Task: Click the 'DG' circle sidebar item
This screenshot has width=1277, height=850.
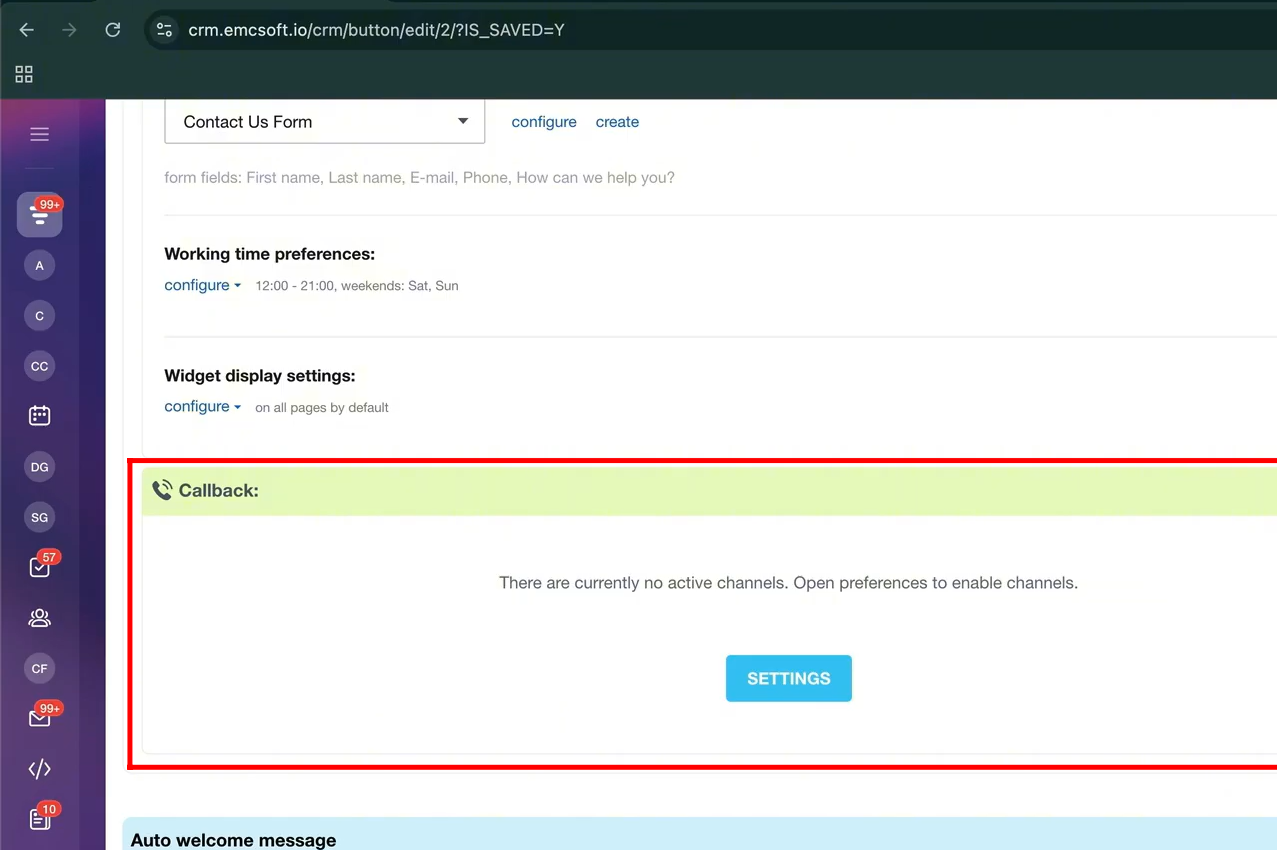Action: tap(39, 467)
